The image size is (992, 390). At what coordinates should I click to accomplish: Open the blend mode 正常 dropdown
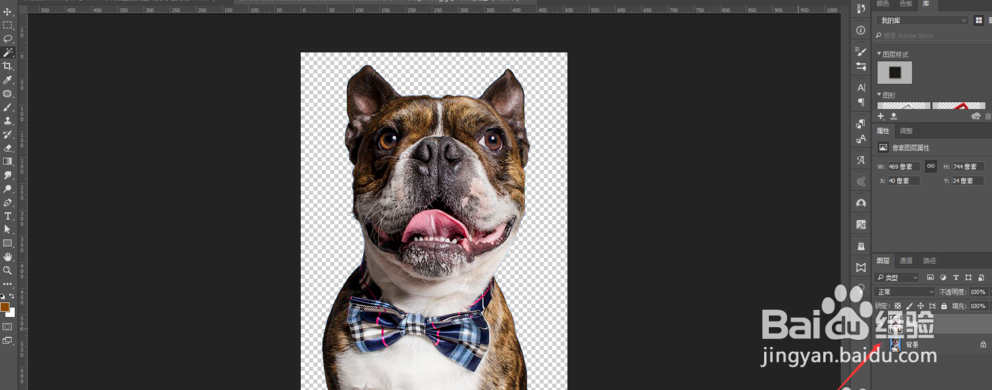904,292
